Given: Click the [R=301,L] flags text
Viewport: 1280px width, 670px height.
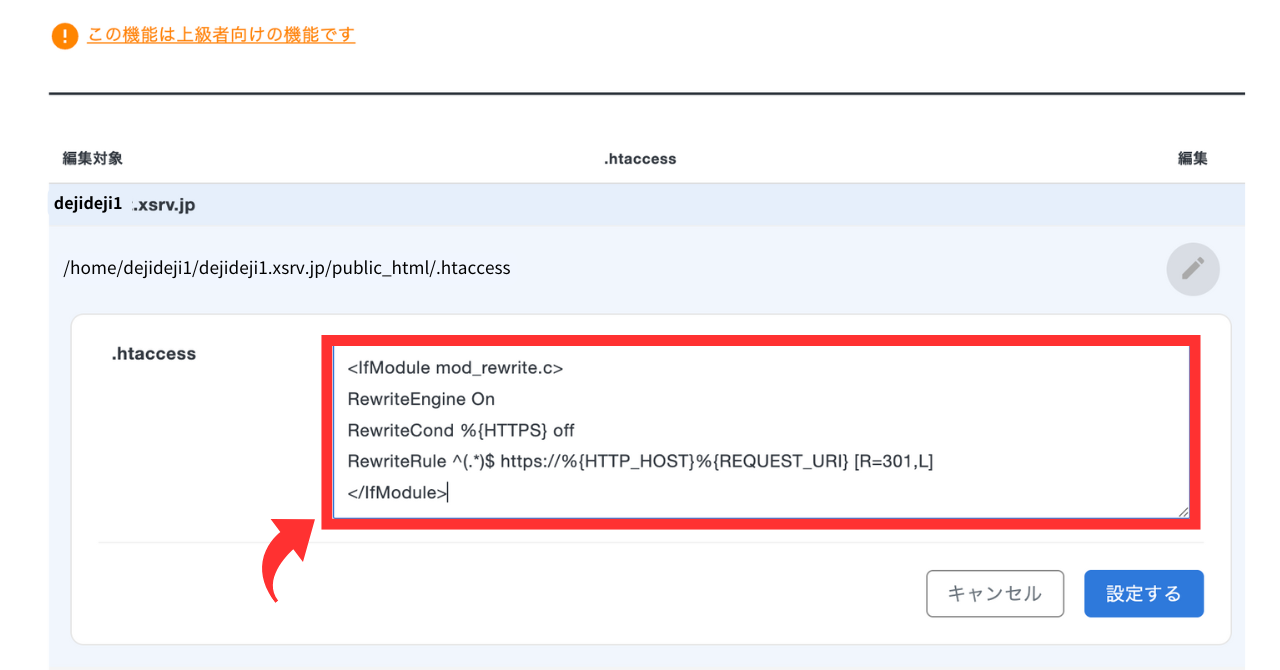Looking at the screenshot, I should pos(893,461).
